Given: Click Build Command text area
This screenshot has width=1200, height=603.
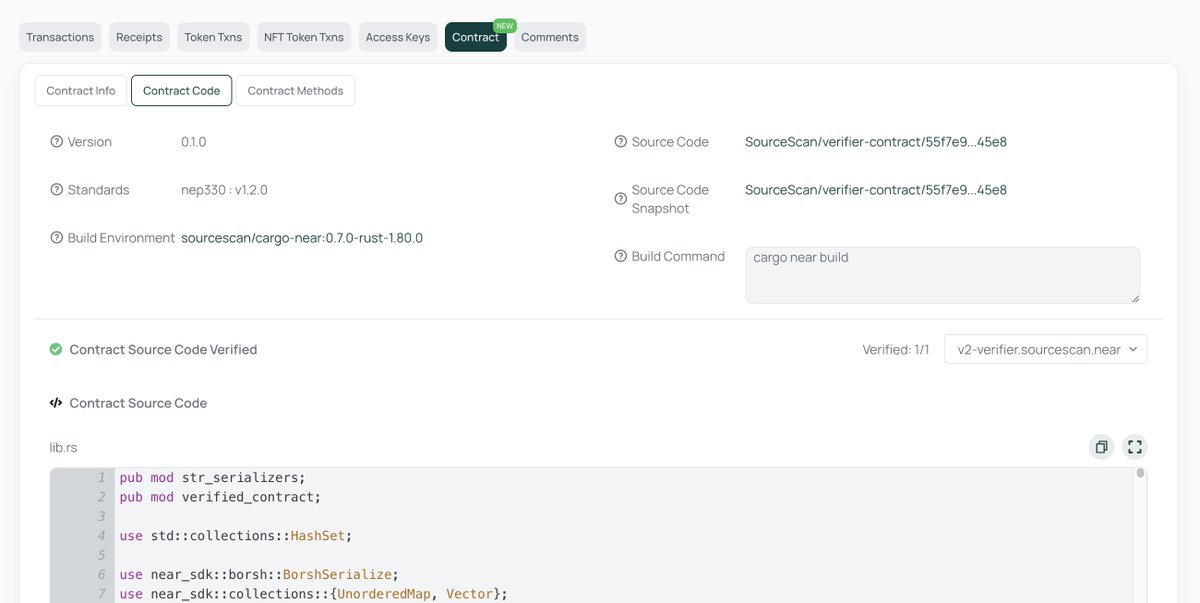Looking at the screenshot, I should click(943, 275).
